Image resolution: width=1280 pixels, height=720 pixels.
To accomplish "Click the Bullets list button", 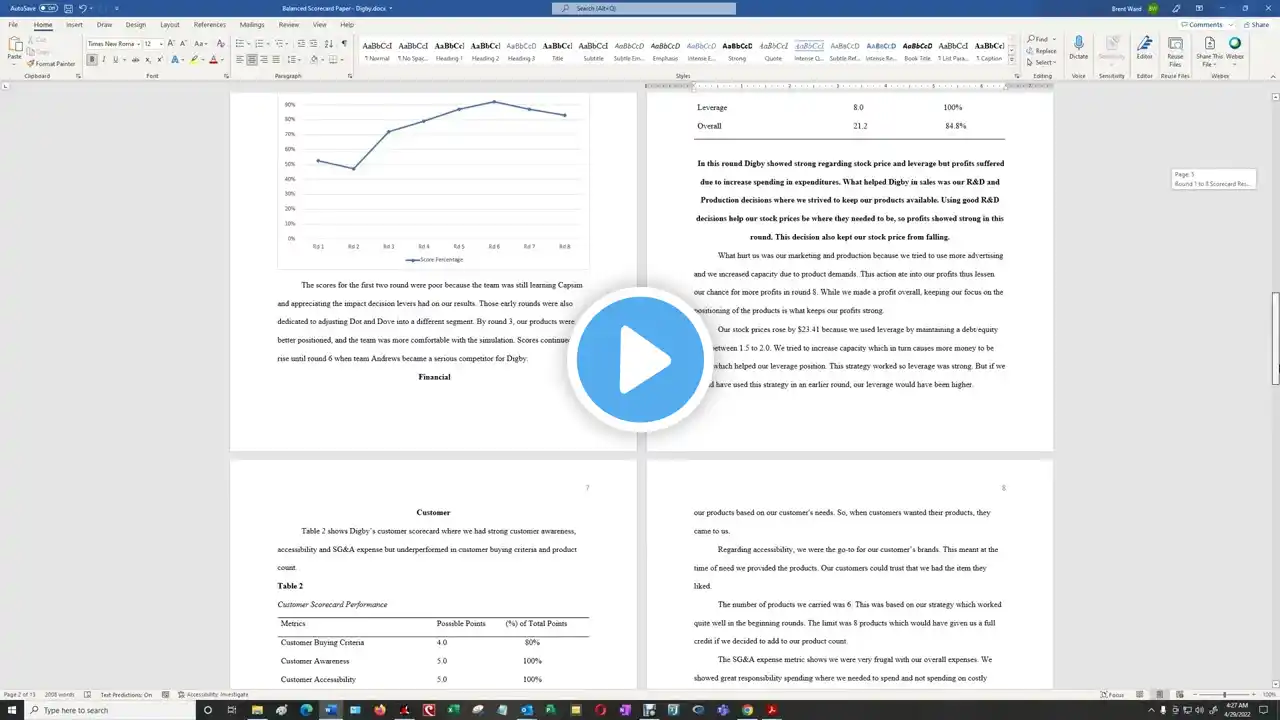I will click(241, 44).
